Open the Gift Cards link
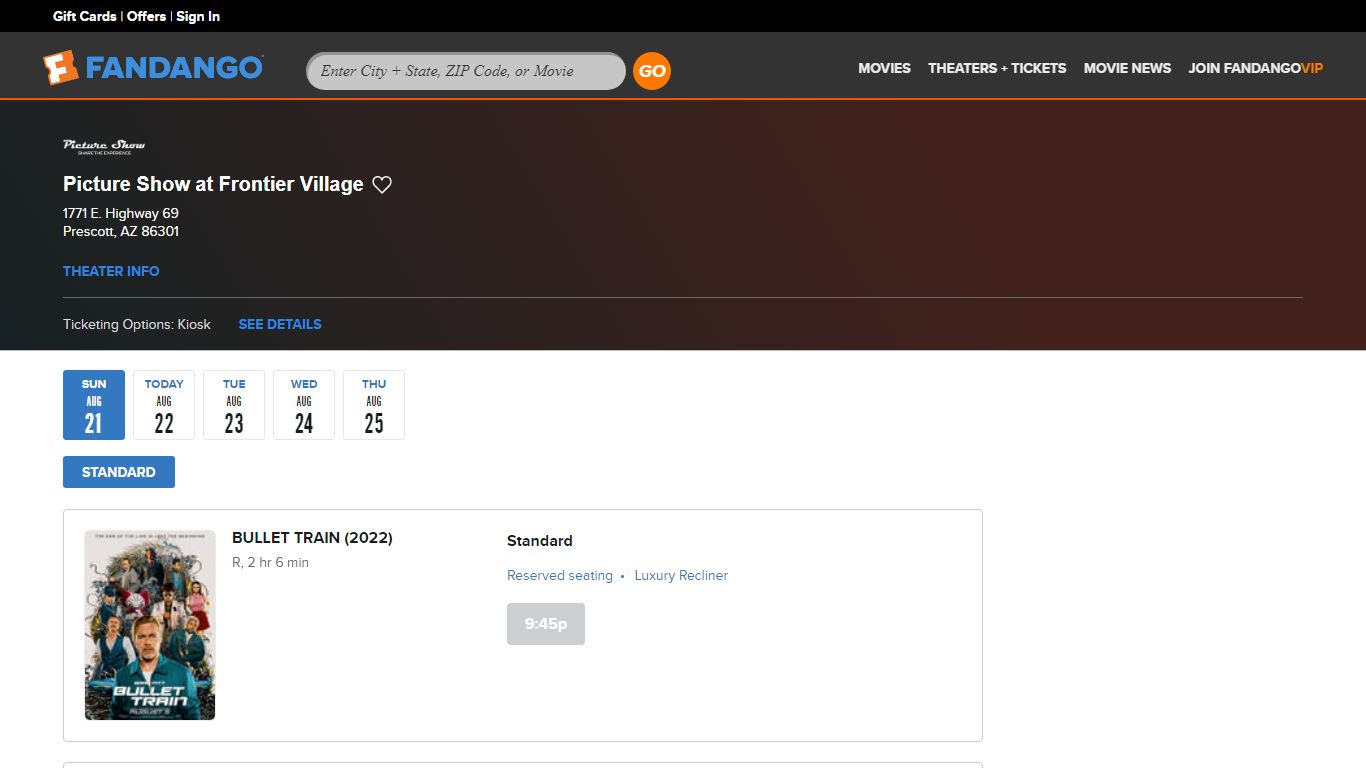The height and width of the screenshot is (768, 1366). (85, 16)
